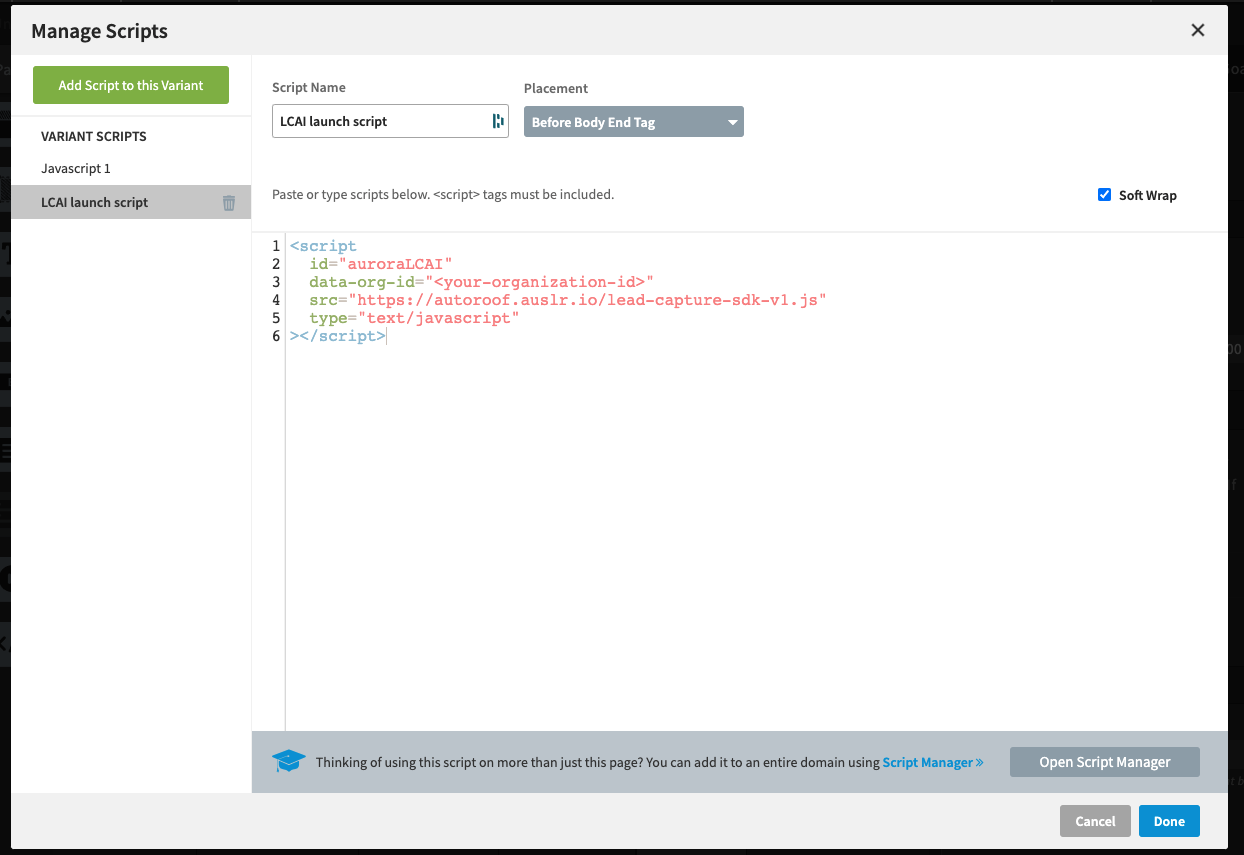The width and height of the screenshot is (1244, 855).
Task: Select LCAI launch script in list
Action: pos(131,202)
